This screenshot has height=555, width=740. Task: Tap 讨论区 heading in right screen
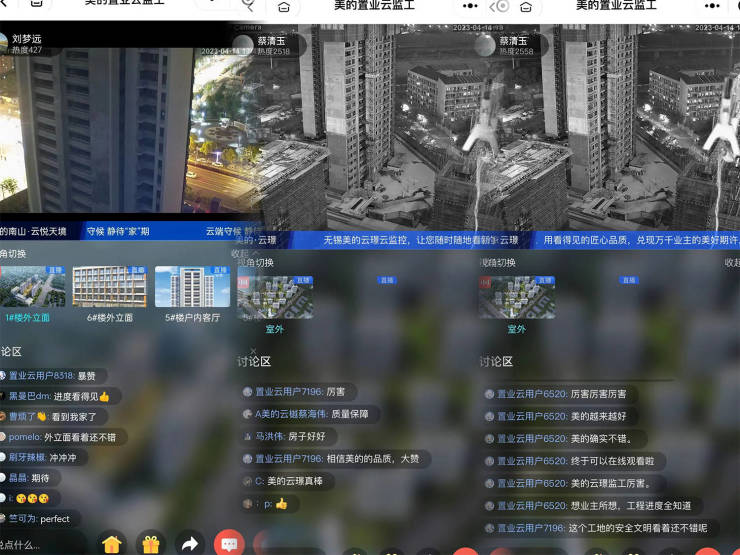point(496,362)
